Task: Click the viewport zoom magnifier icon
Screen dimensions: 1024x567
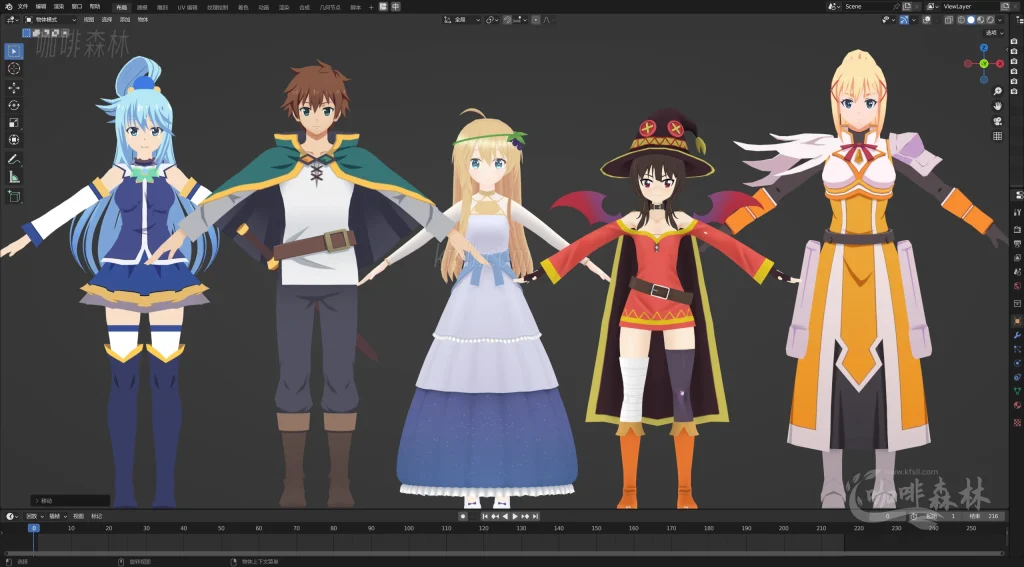Action: coord(997,91)
